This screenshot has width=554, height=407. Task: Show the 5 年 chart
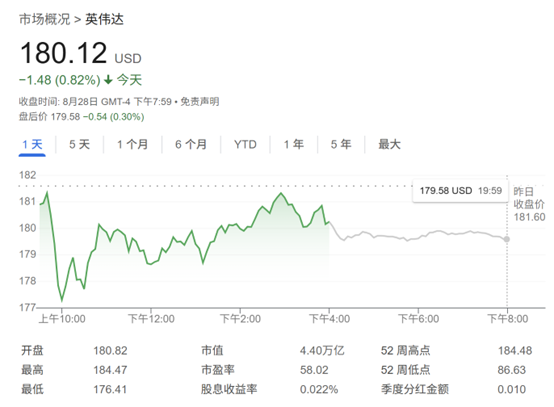coord(341,144)
